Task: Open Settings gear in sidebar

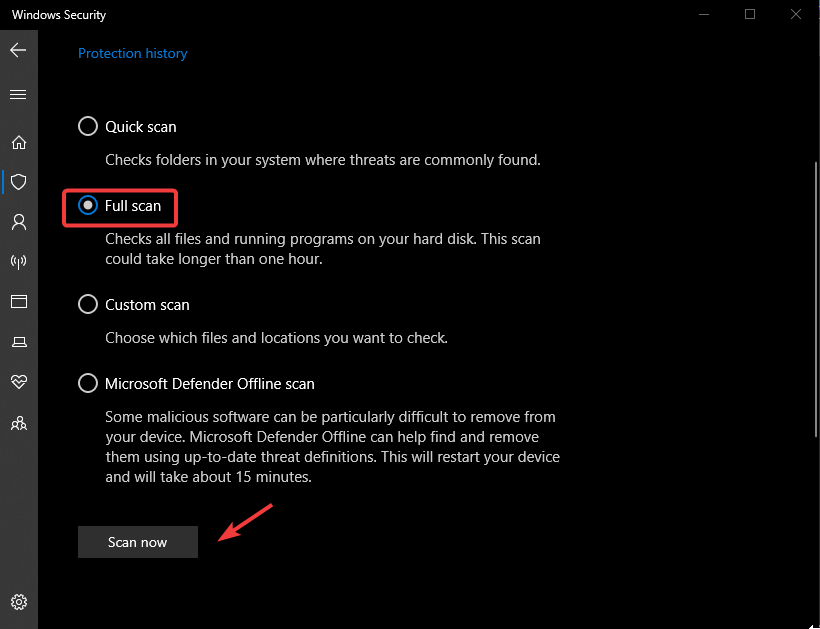Action: (x=18, y=602)
